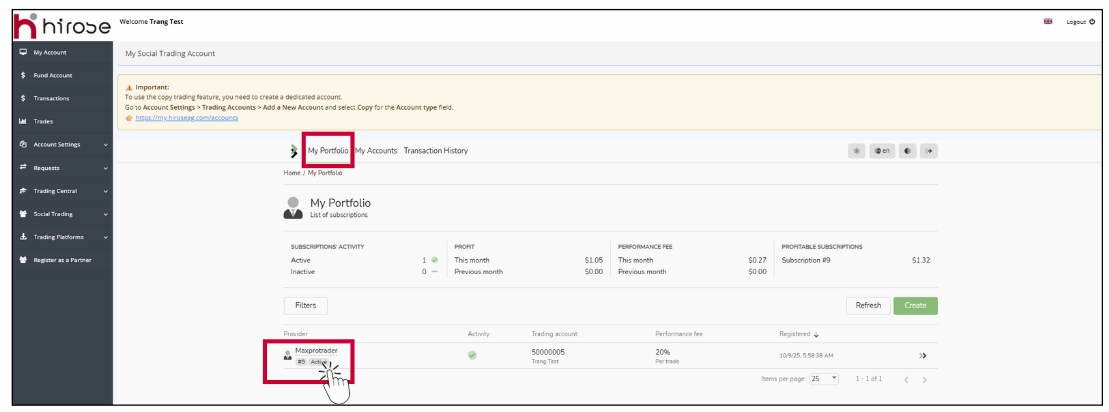Open Transaction History tab
1109x412 pixels.
pos(435,151)
